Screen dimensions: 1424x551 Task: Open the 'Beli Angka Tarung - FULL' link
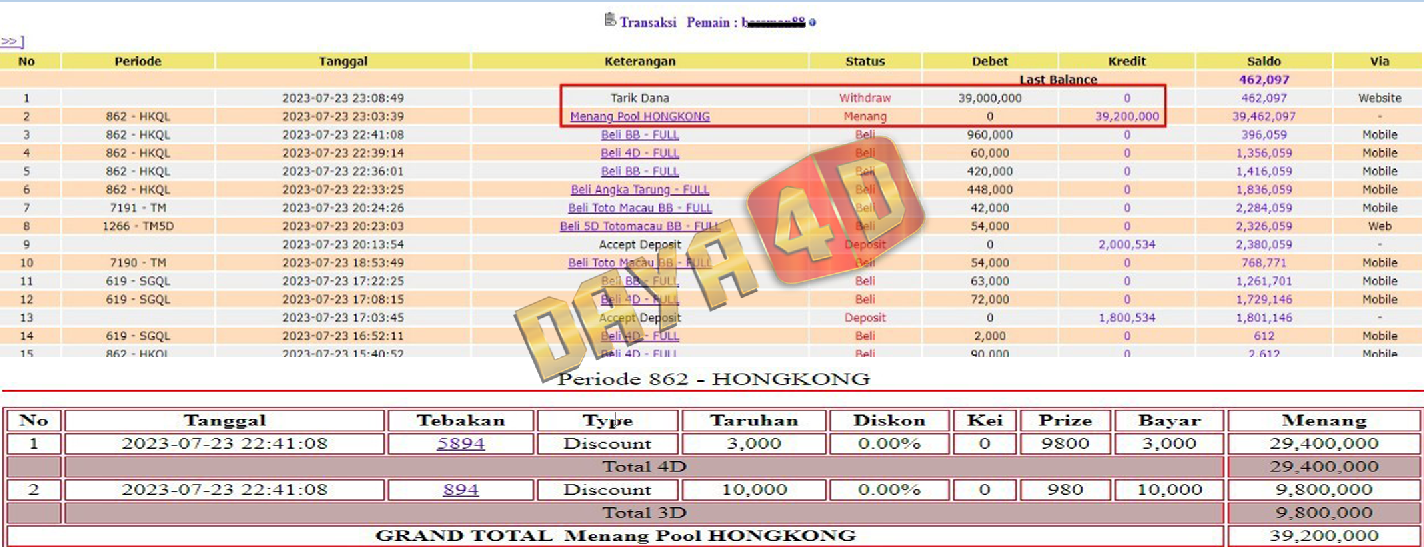coord(640,189)
